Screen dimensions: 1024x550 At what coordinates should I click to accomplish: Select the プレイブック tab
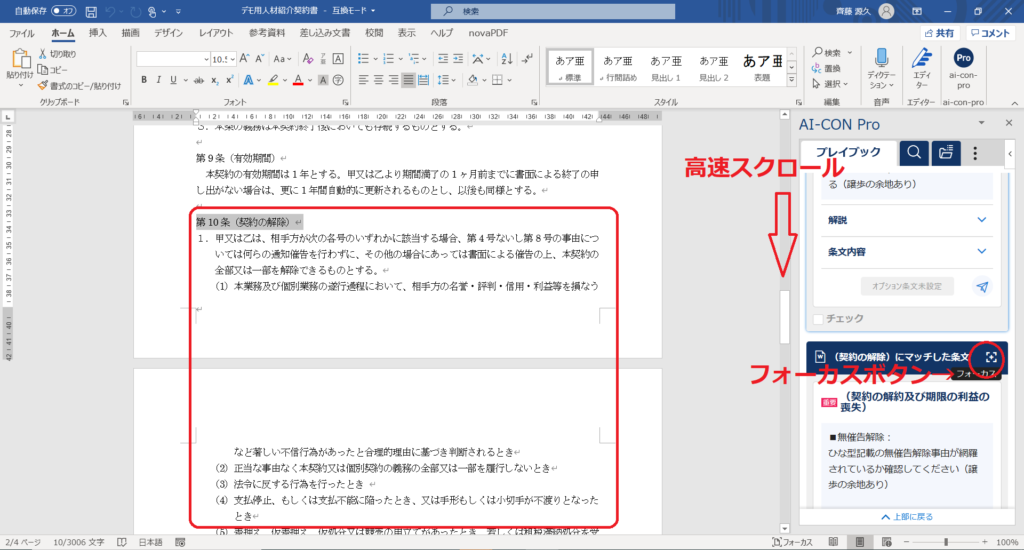click(x=848, y=152)
